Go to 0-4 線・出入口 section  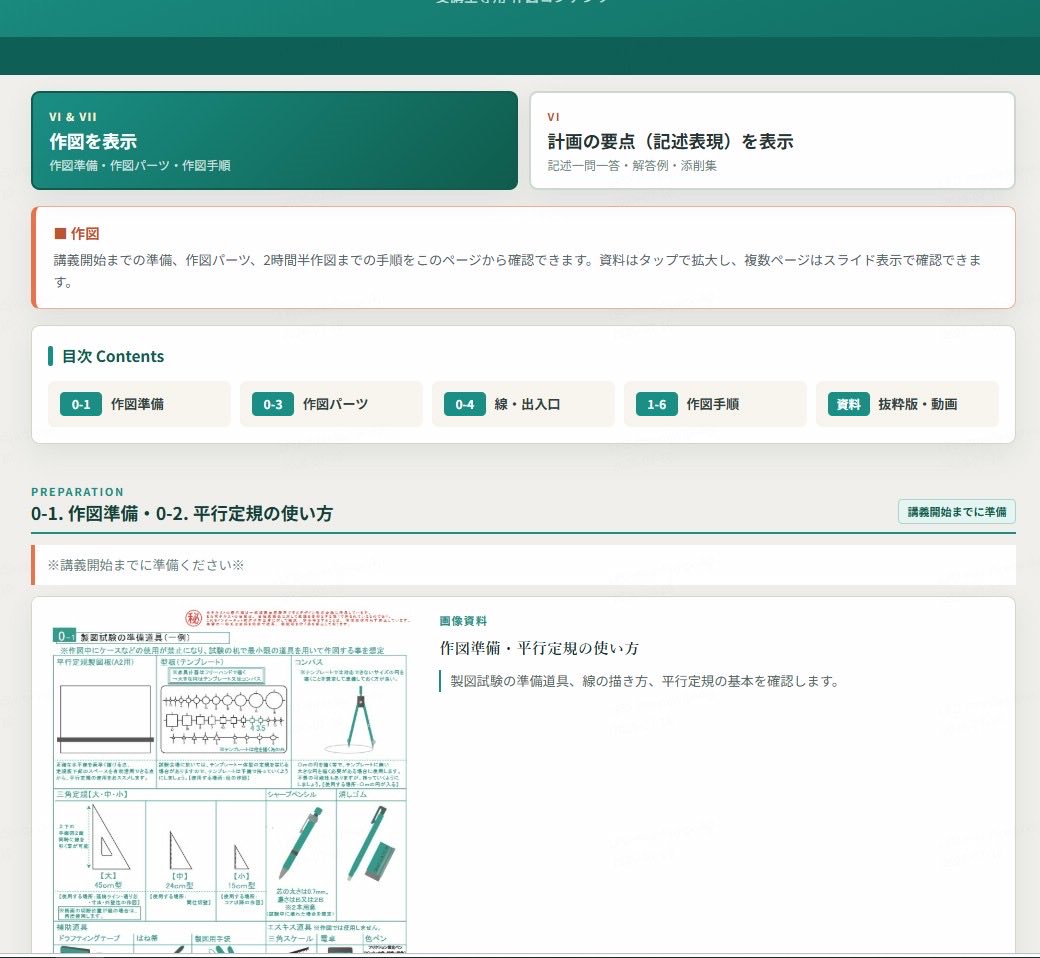click(x=523, y=404)
